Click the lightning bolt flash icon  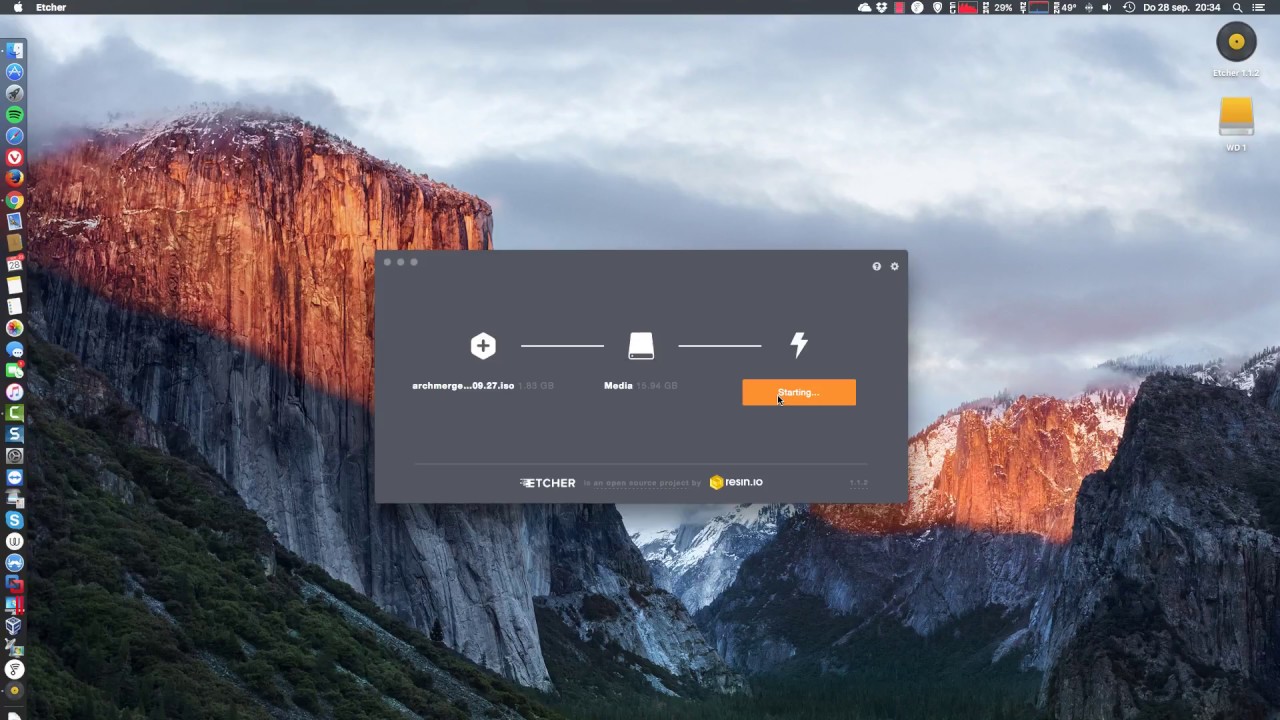point(799,345)
